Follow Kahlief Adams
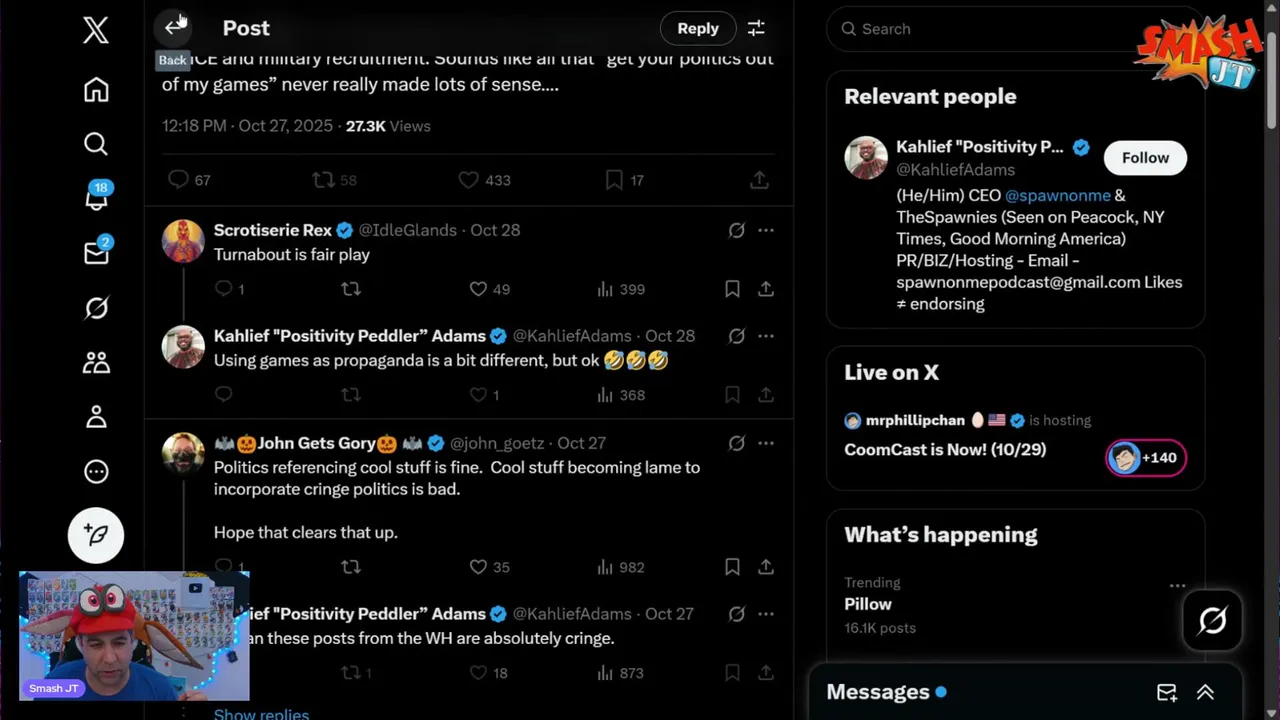This screenshot has height=720, width=1280. click(1145, 158)
